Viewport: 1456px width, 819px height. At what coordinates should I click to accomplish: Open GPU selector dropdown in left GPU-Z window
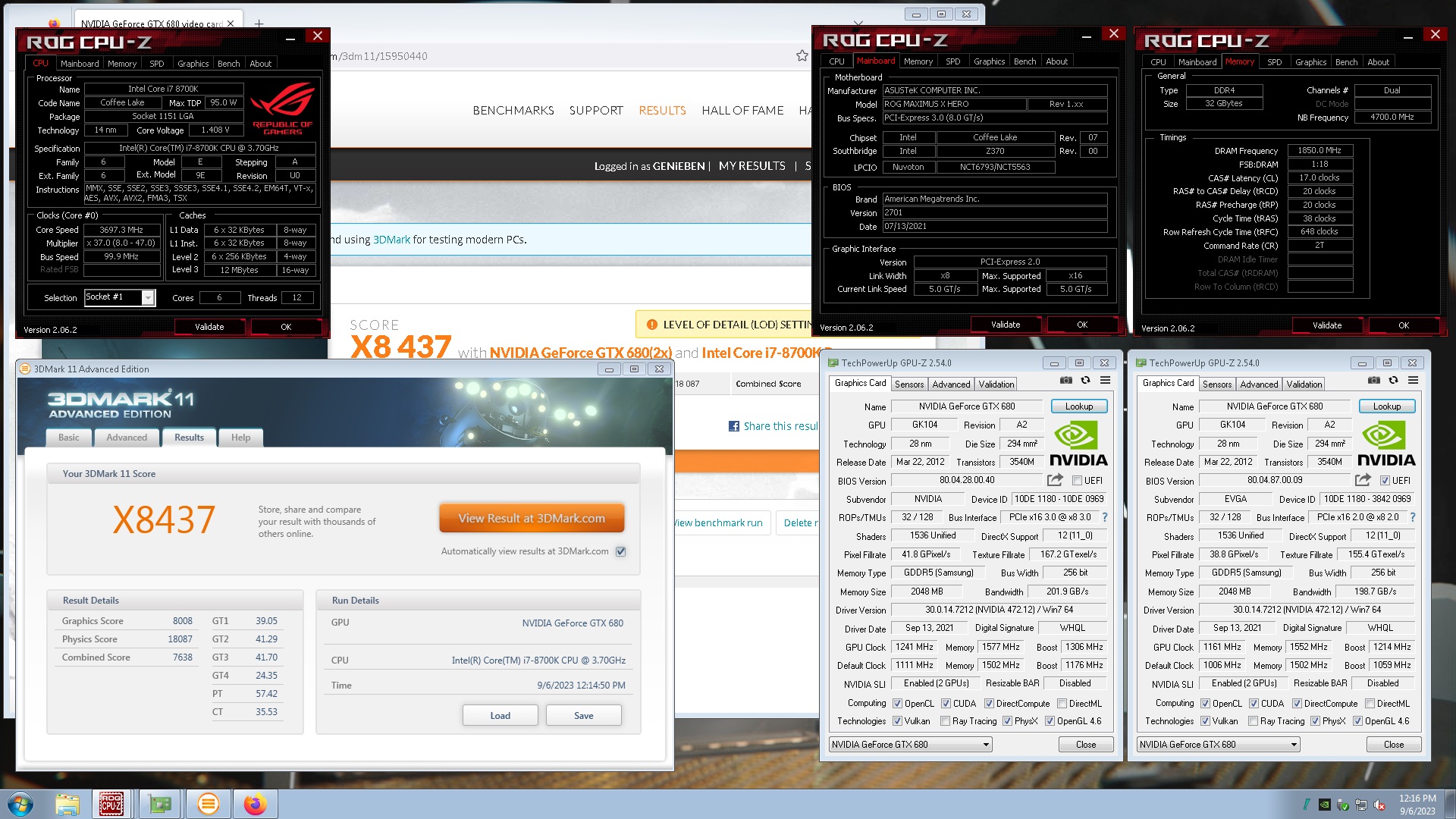click(x=911, y=745)
